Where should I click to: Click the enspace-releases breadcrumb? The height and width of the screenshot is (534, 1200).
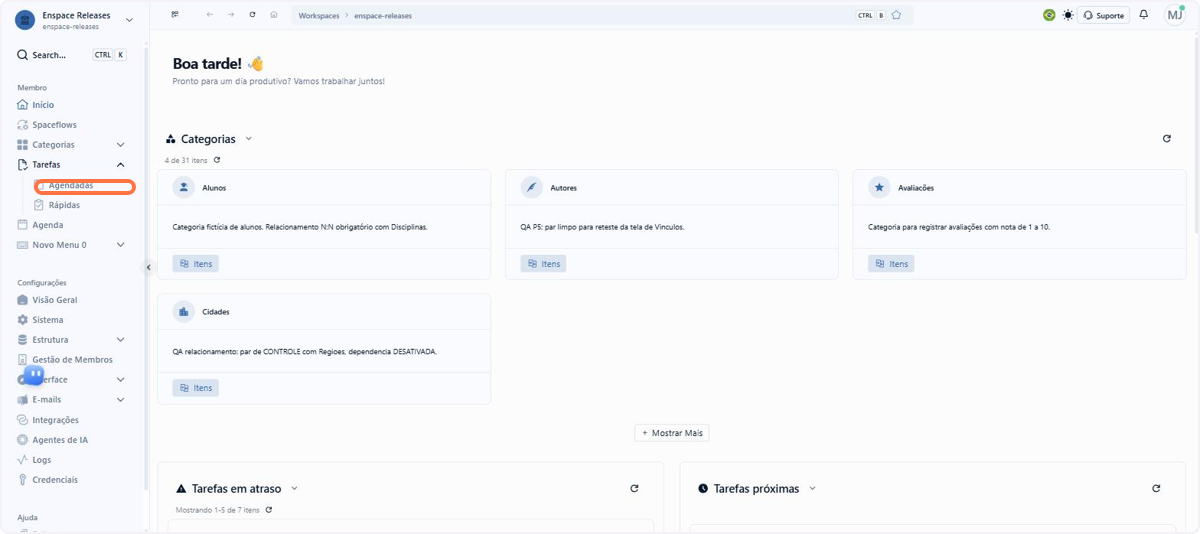click(383, 16)
